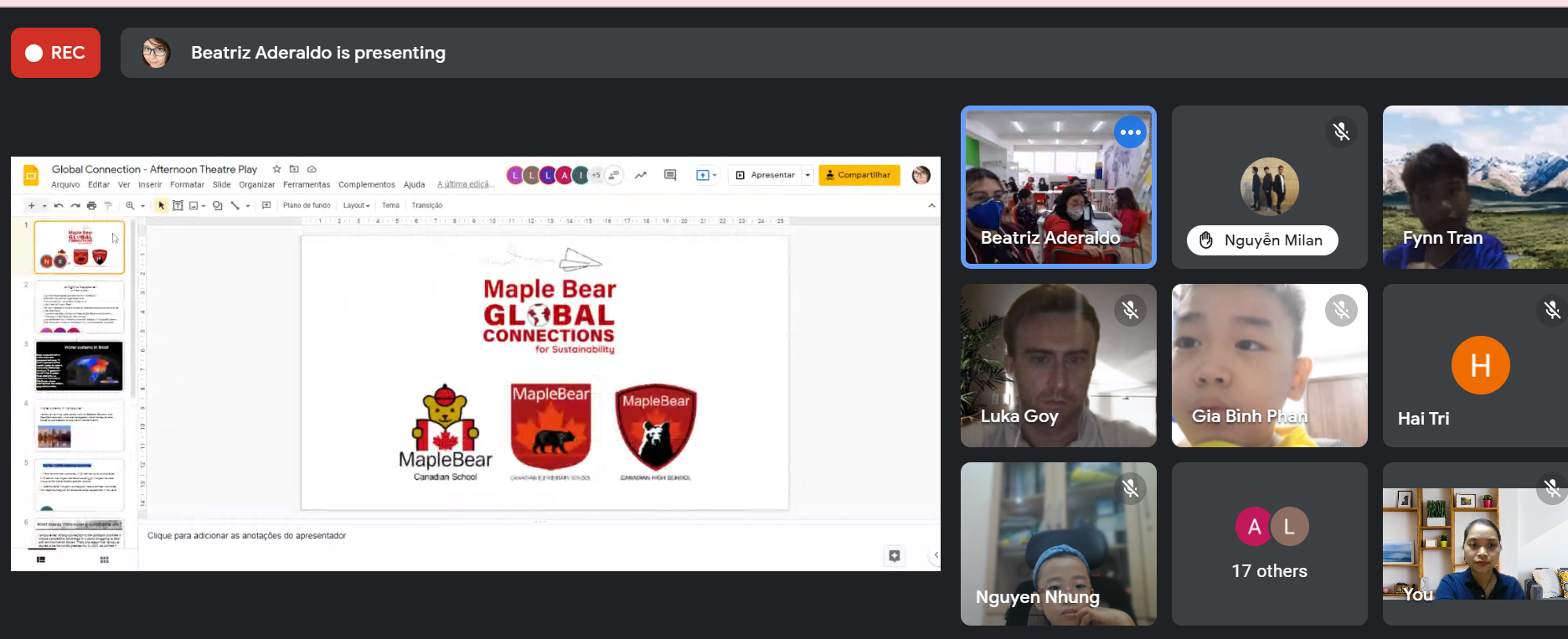Open the Ferramentas menu
This screenshot has width=1568, height=639.
(x=307, y=185)
